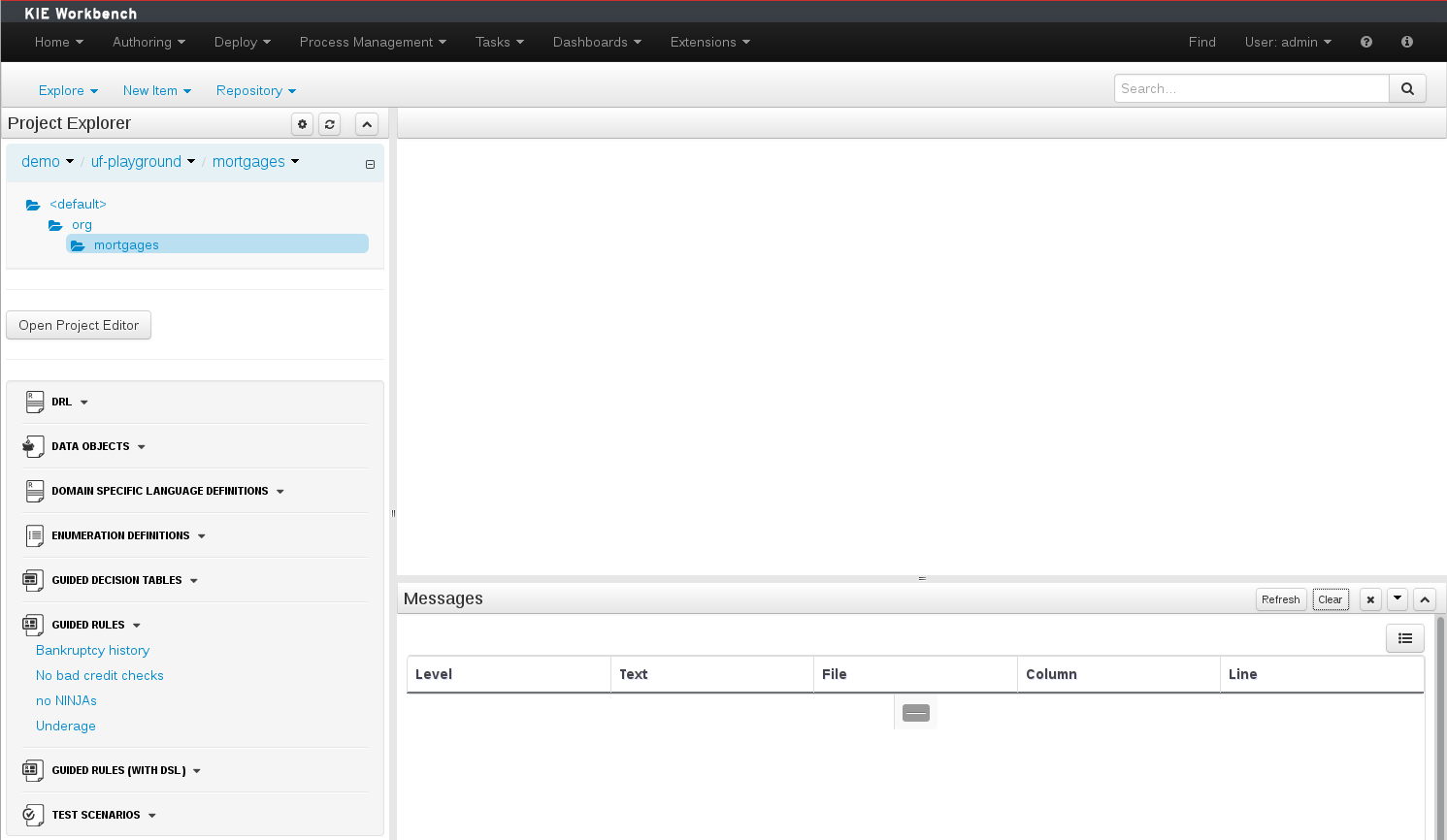Click the Open Project Editor button

(x=79, y=325)
